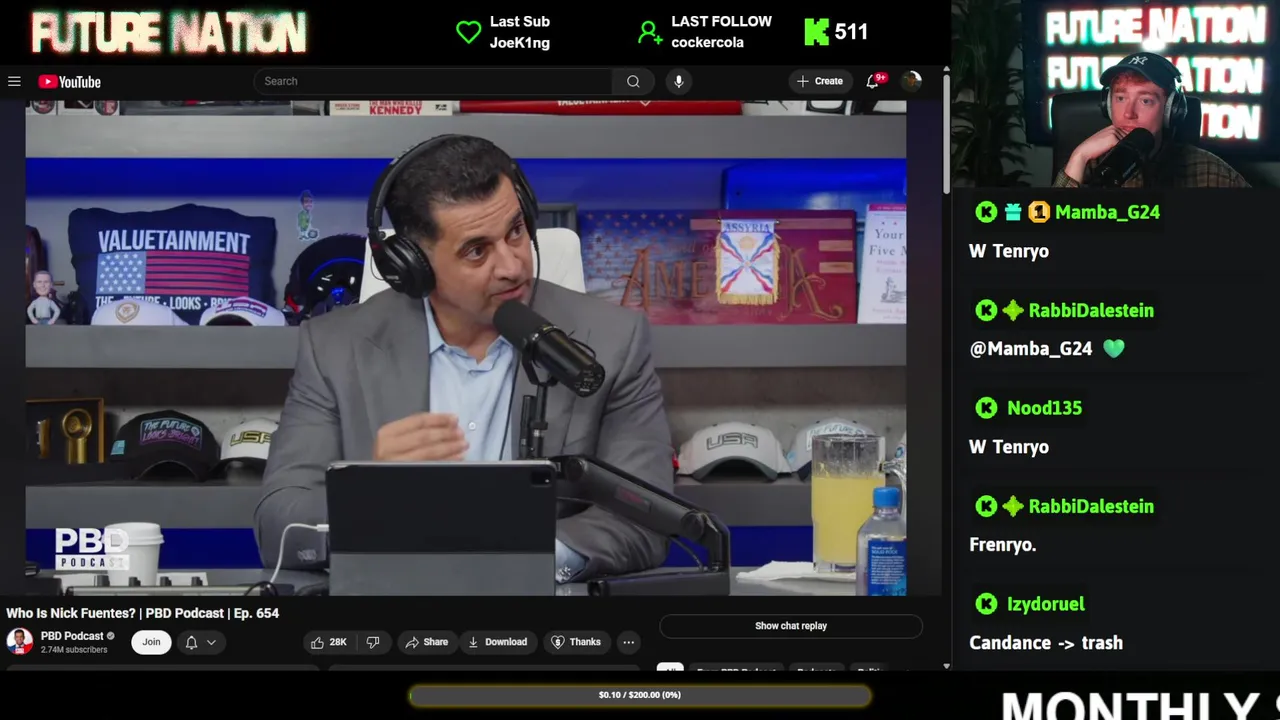
Task: Click the streamer webcam feed
Action: click(1115, 94)
